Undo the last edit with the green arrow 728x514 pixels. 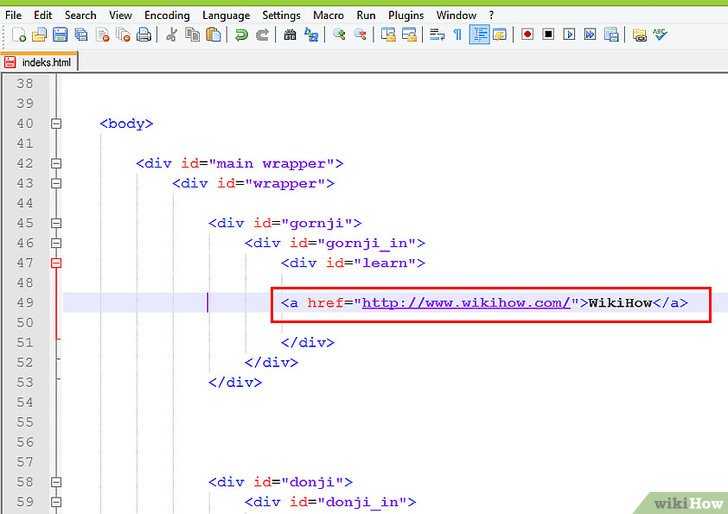tap(241, 35)
